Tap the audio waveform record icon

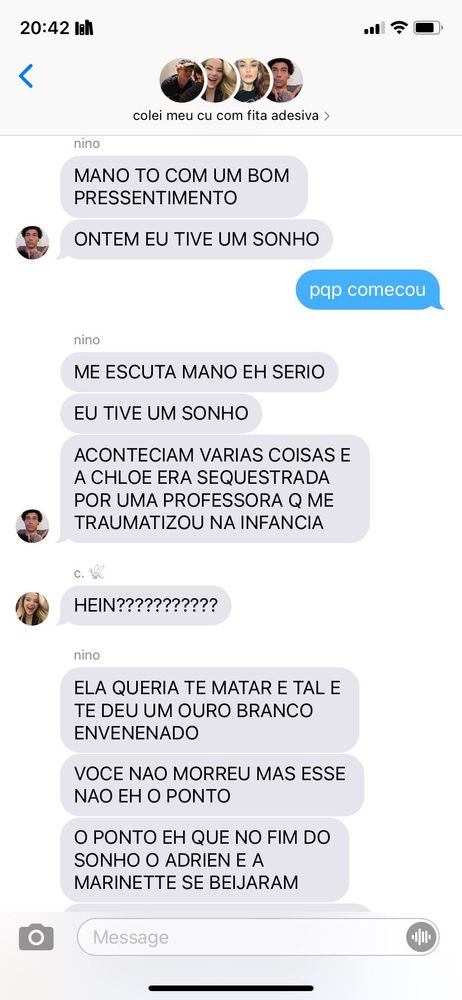(x=421, y=937)
